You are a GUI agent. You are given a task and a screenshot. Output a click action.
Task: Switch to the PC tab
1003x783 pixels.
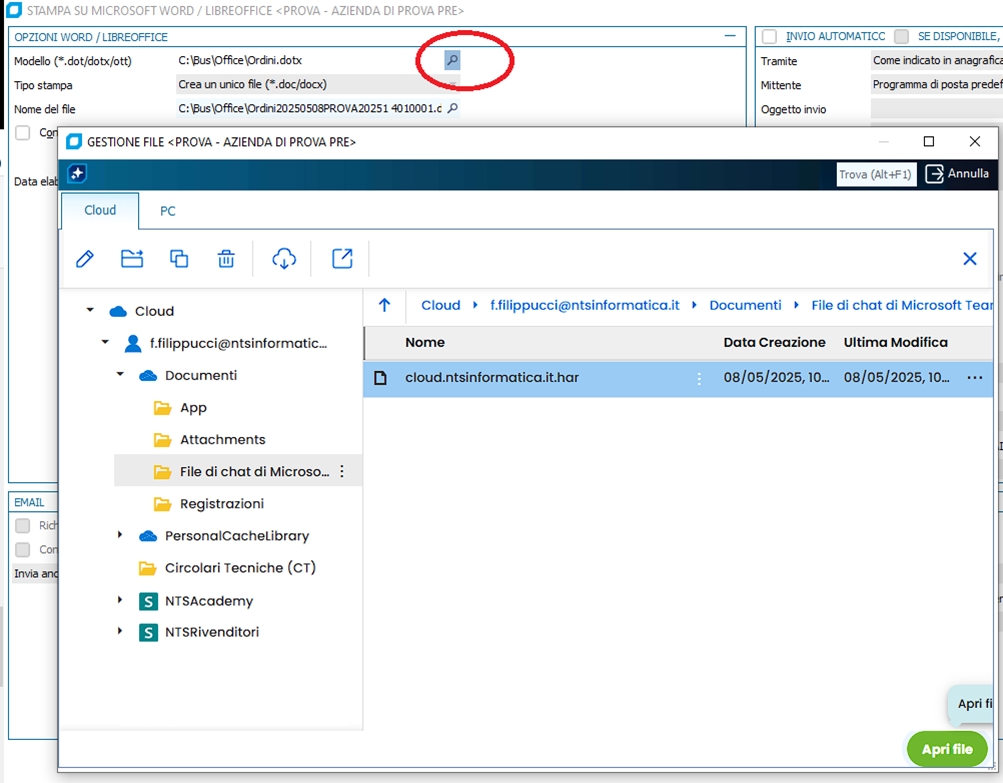[x=168, y=211]
